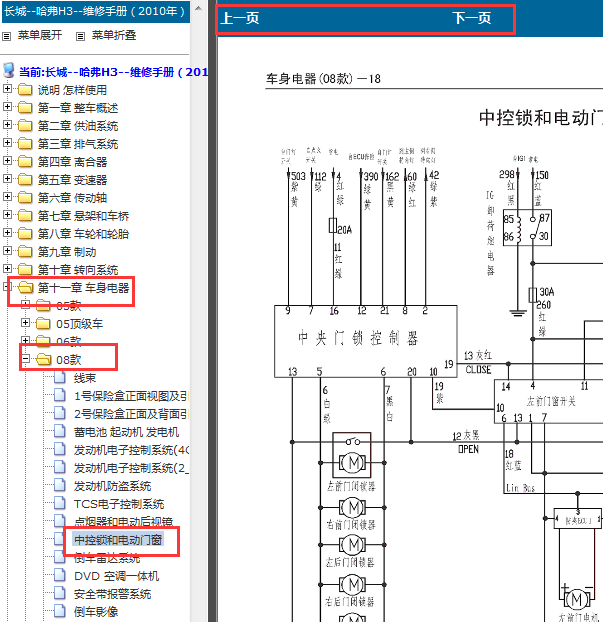Click the icon beside 菜单折叠
The height and width of the screenshot is (622, 603).
[81, 36]
